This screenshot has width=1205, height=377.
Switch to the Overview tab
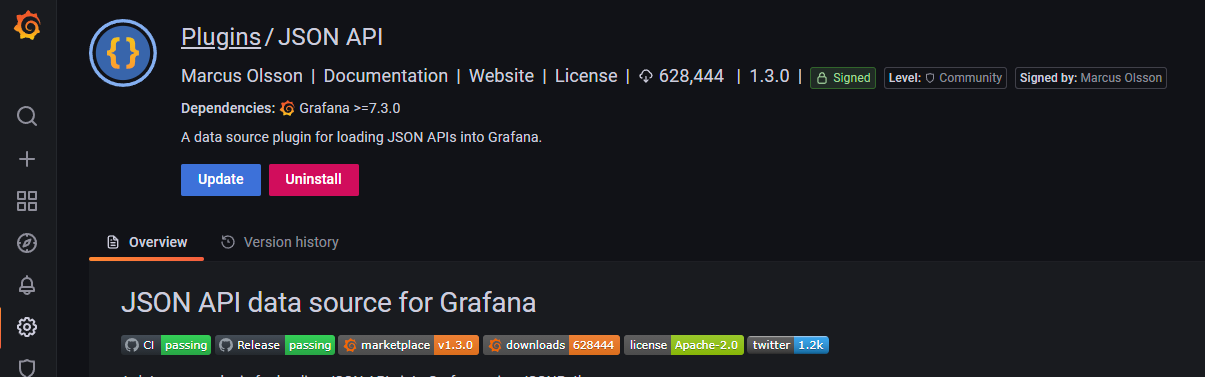[147, 242]
